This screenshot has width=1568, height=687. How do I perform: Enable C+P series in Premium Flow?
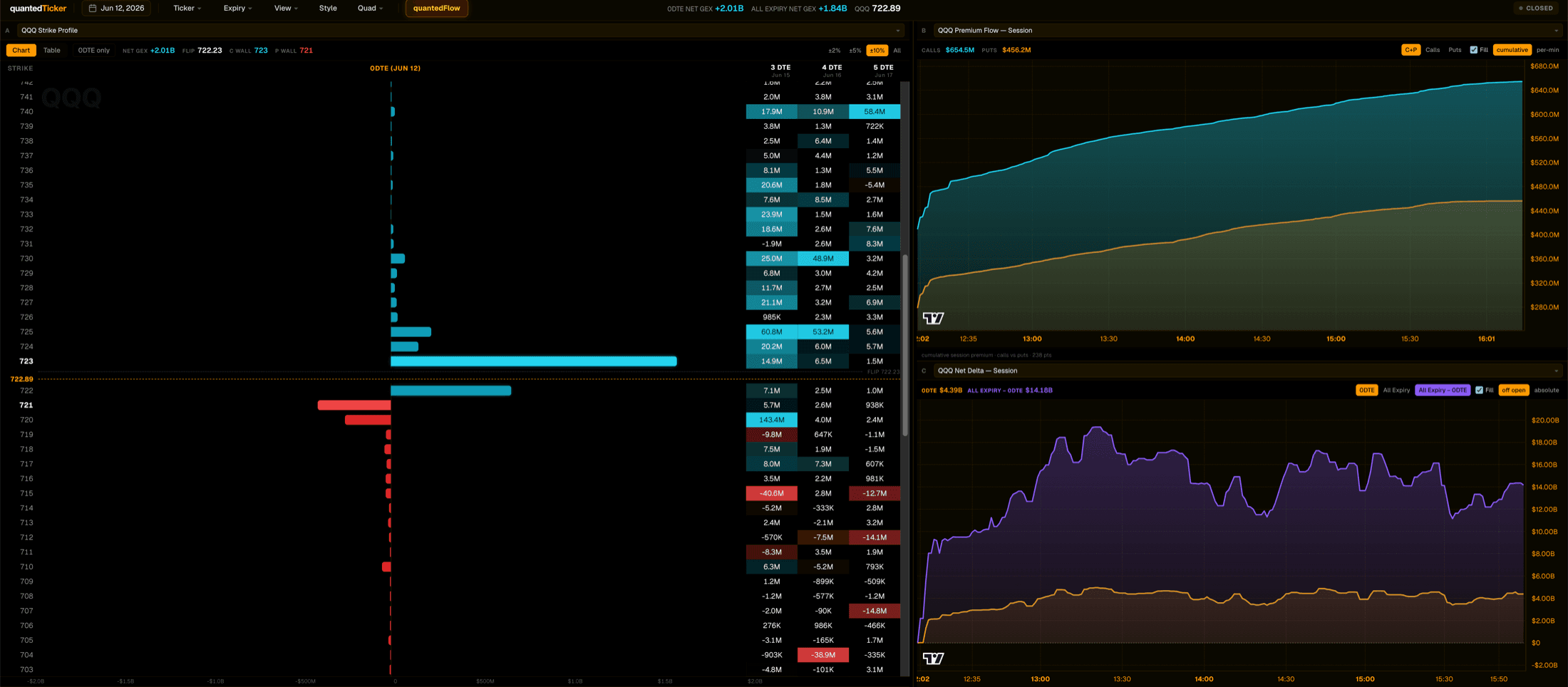pyautogui.click(x=1410, y=50)
